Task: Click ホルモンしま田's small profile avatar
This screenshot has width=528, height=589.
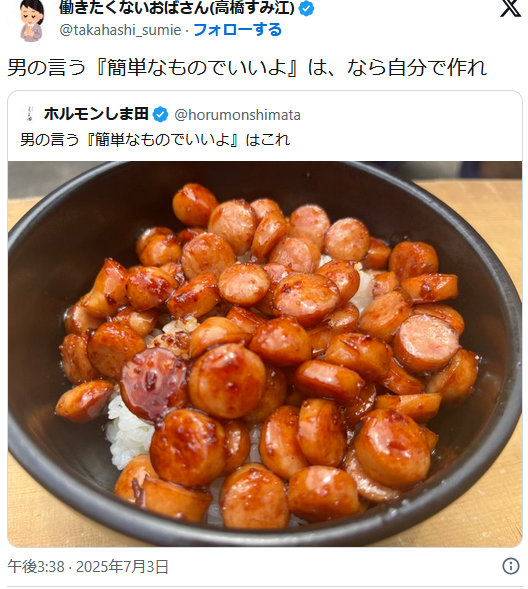Action: pos(29,114)
